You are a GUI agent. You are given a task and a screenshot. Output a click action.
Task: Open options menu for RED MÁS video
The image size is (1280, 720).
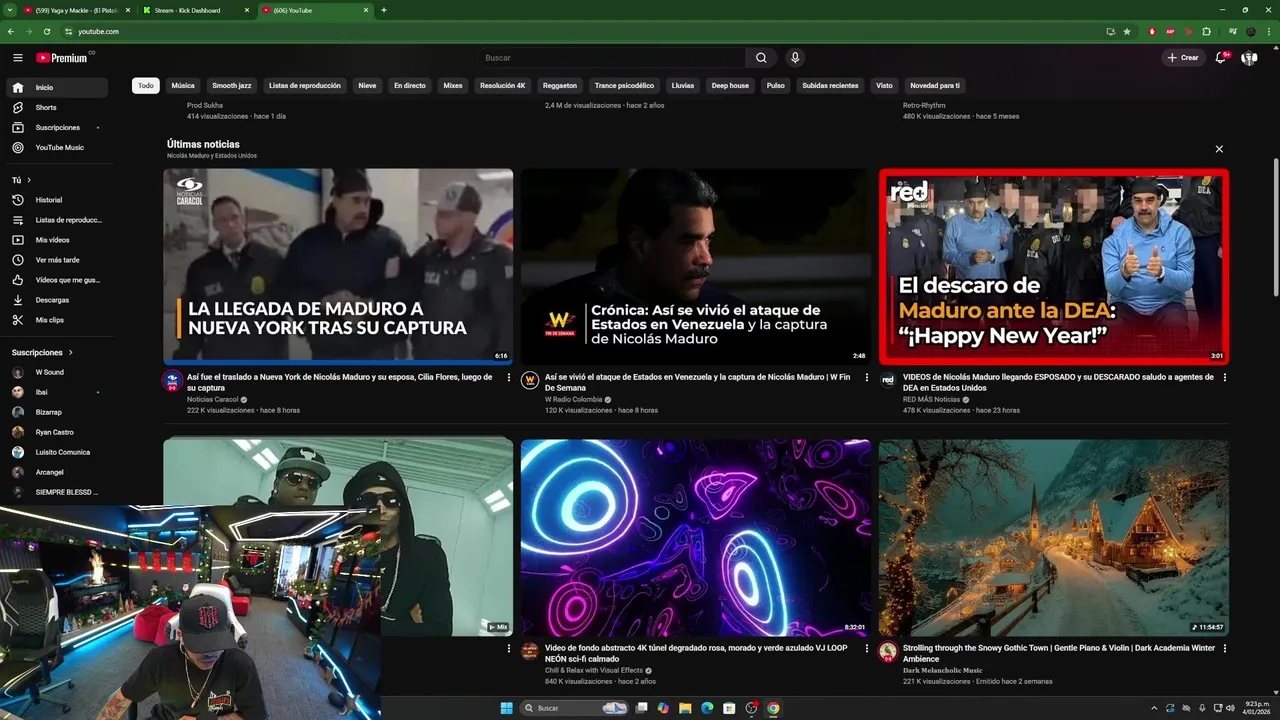1225,378
